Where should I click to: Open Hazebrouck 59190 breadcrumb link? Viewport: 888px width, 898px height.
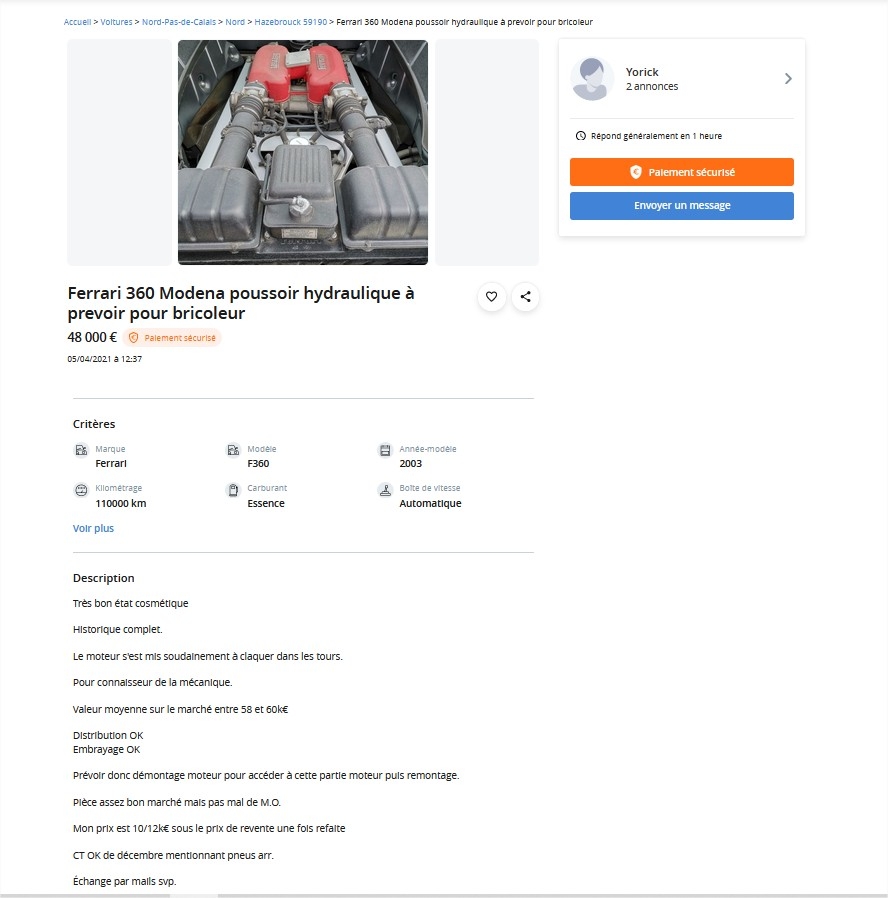290,22
